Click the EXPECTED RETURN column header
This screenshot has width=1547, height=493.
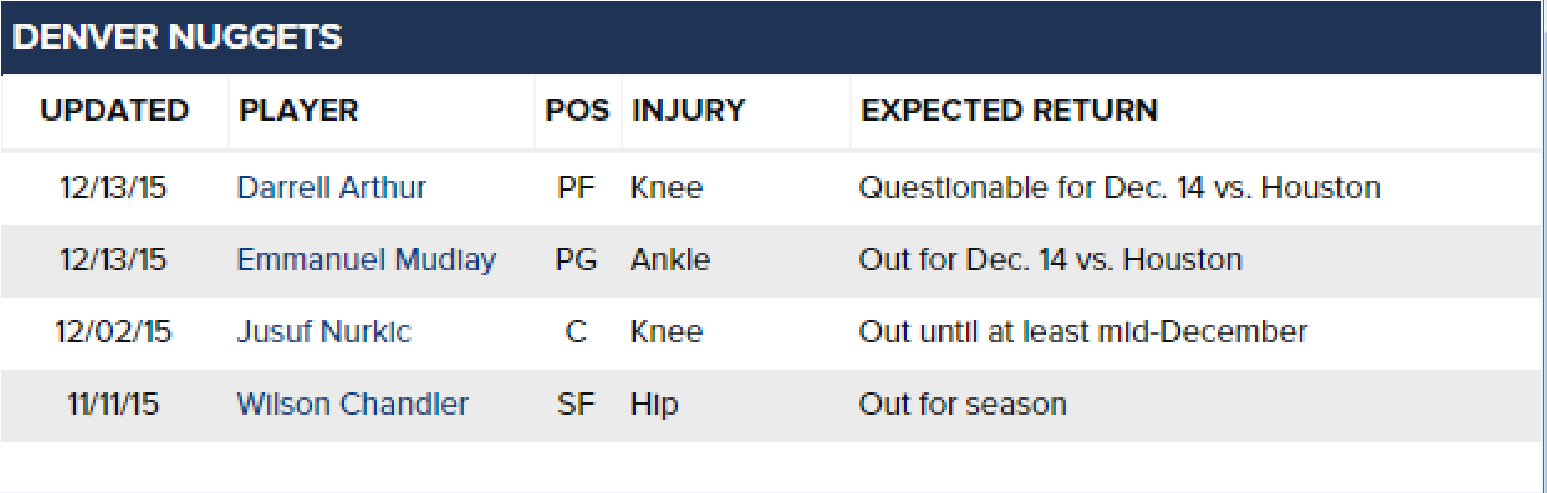(1009, 110)
